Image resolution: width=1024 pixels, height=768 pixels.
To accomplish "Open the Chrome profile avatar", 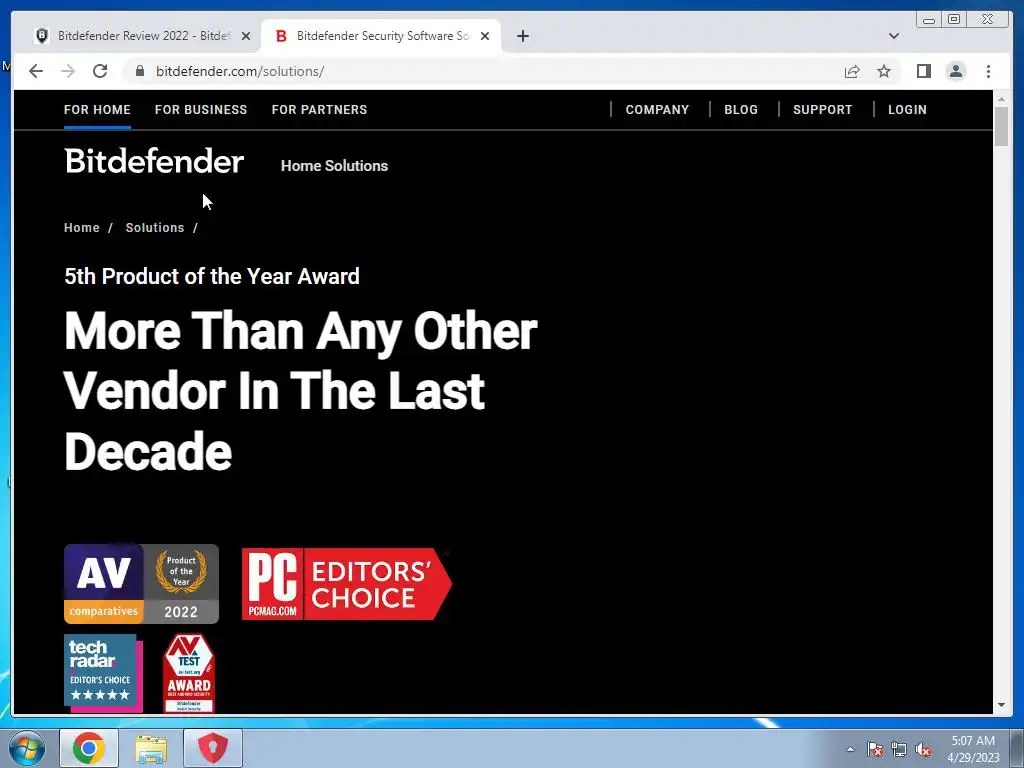I will pyautogui.click(x=956, y=71).
